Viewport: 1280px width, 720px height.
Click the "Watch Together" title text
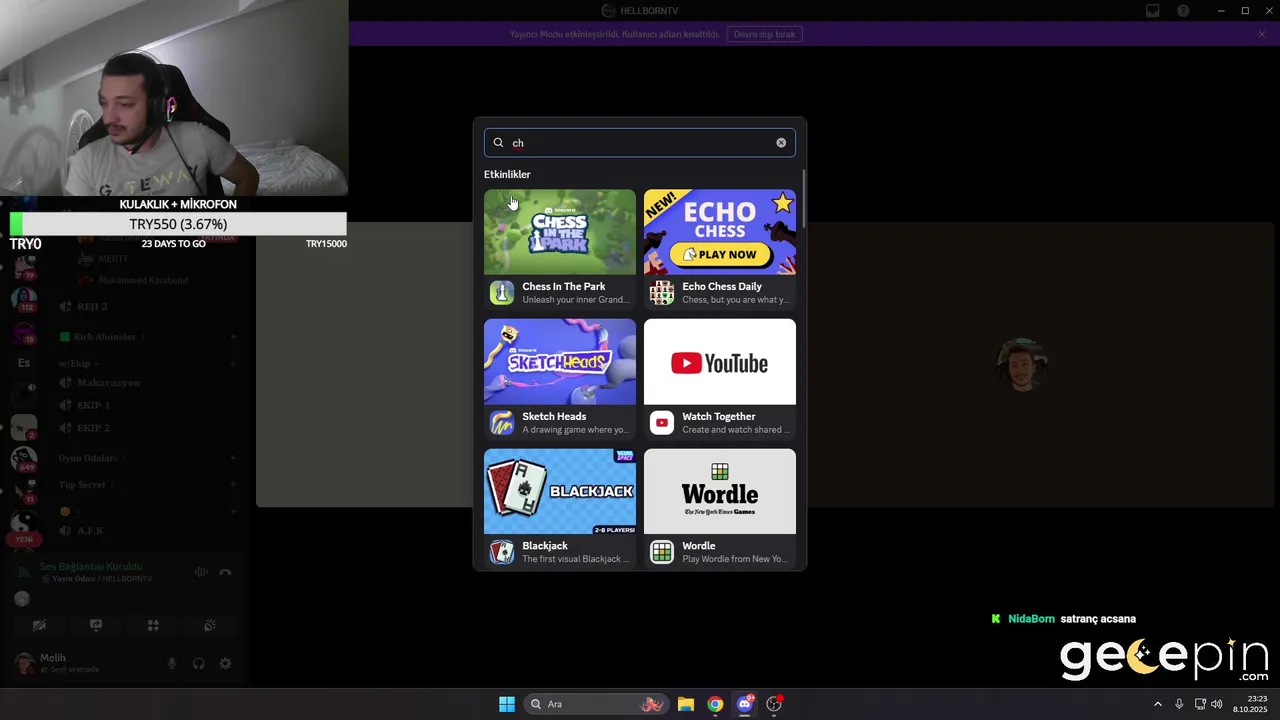coord(719,416)
